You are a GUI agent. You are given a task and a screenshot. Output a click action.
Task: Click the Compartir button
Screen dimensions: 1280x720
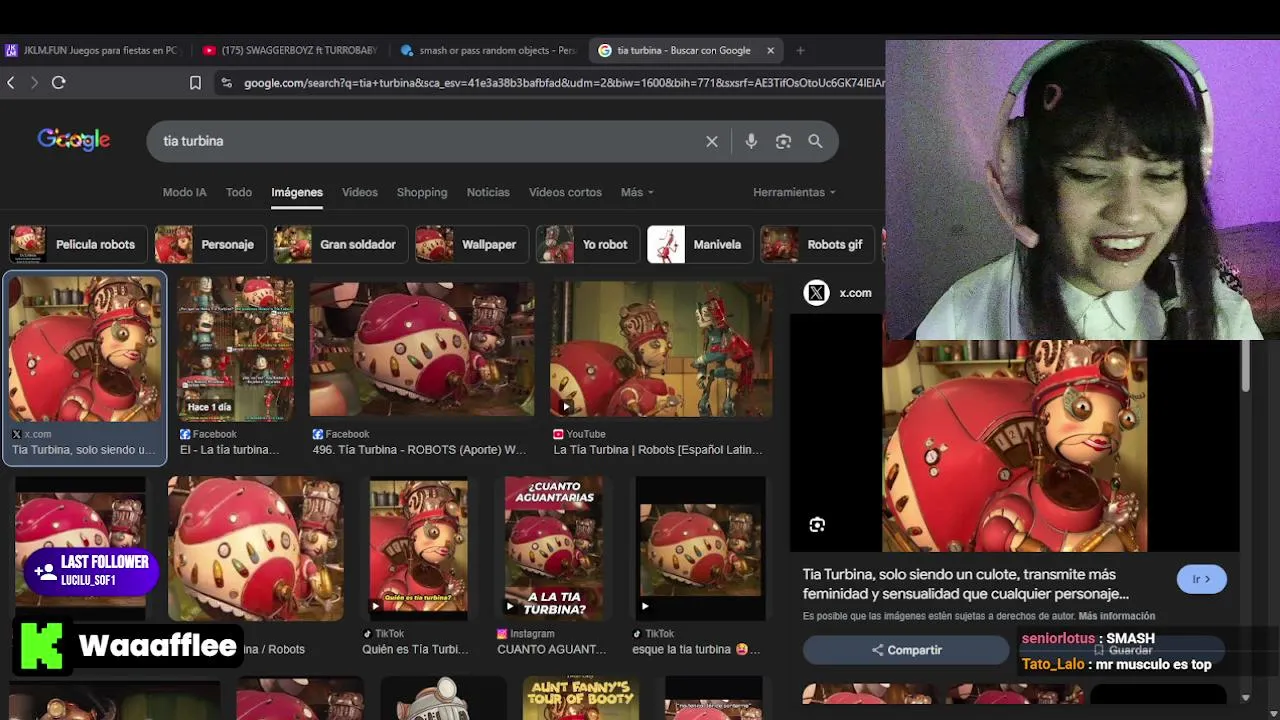(x=906, y=650)
